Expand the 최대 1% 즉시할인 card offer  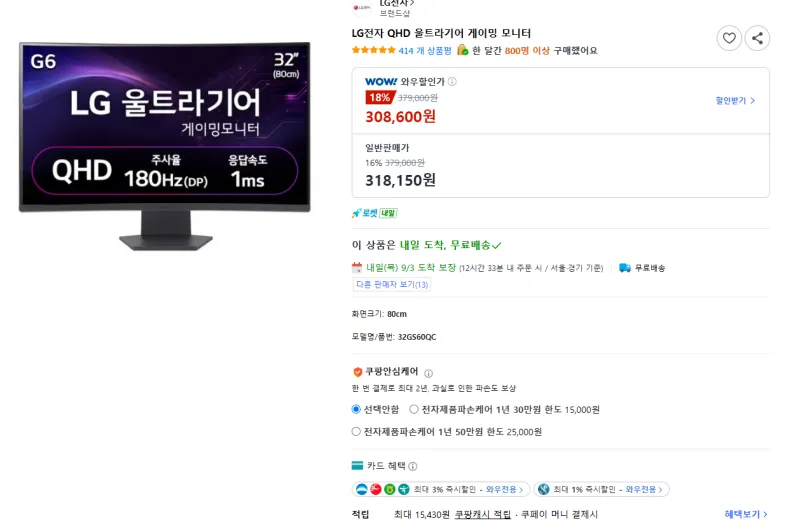click(x=602, y=489)
